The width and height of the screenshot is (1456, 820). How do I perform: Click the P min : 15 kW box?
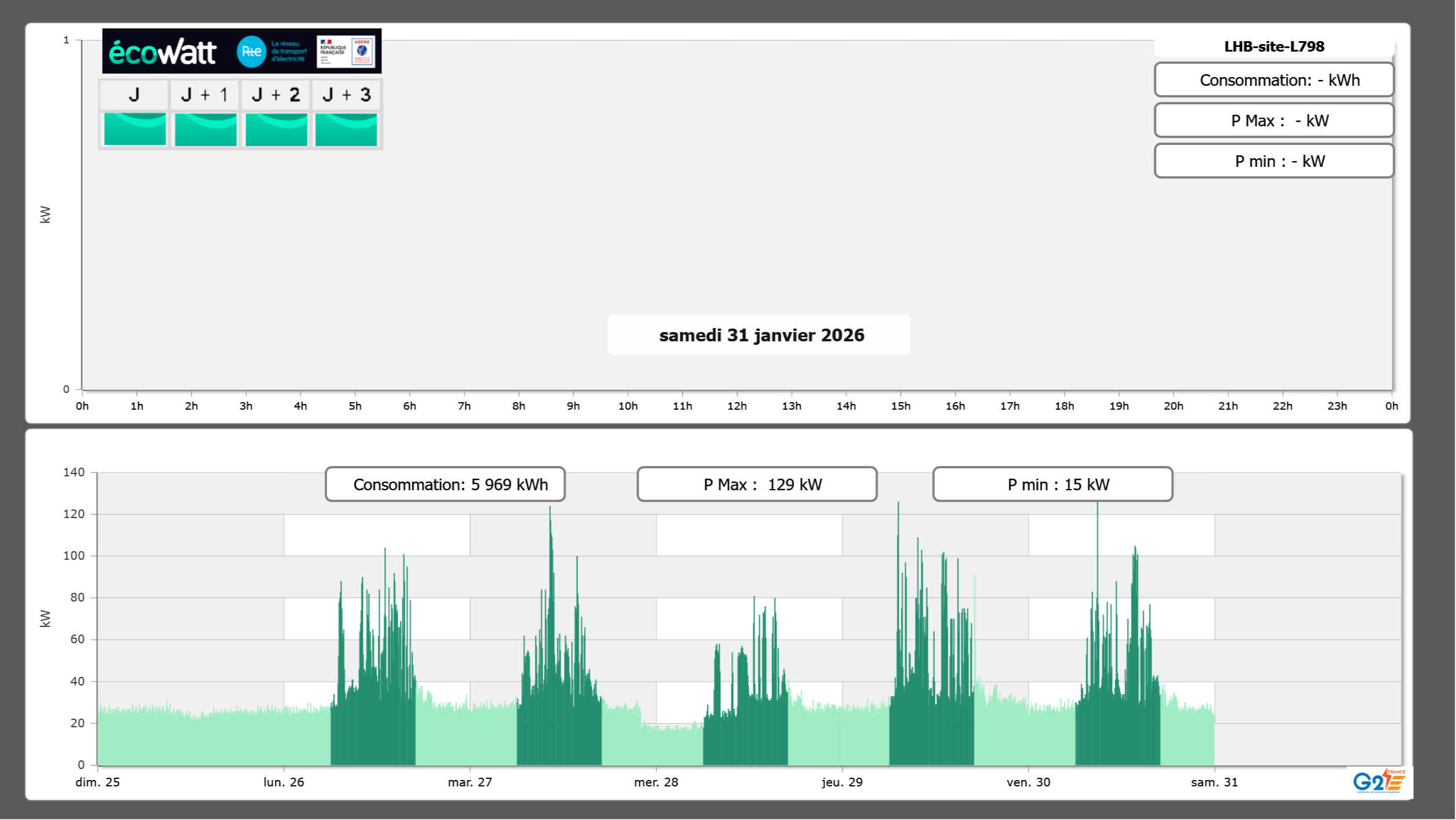[1052, 484]
